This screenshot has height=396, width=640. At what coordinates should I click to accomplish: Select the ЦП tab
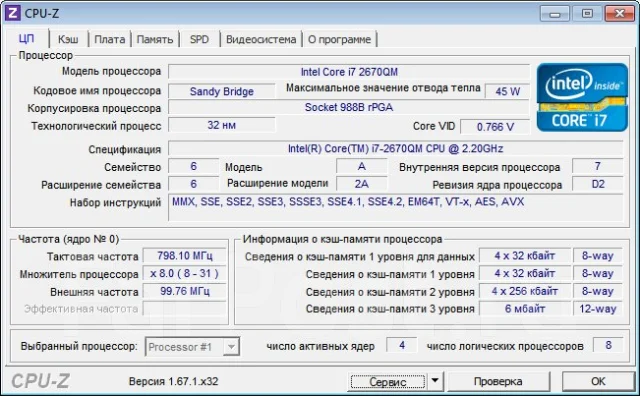coord(27,38)
